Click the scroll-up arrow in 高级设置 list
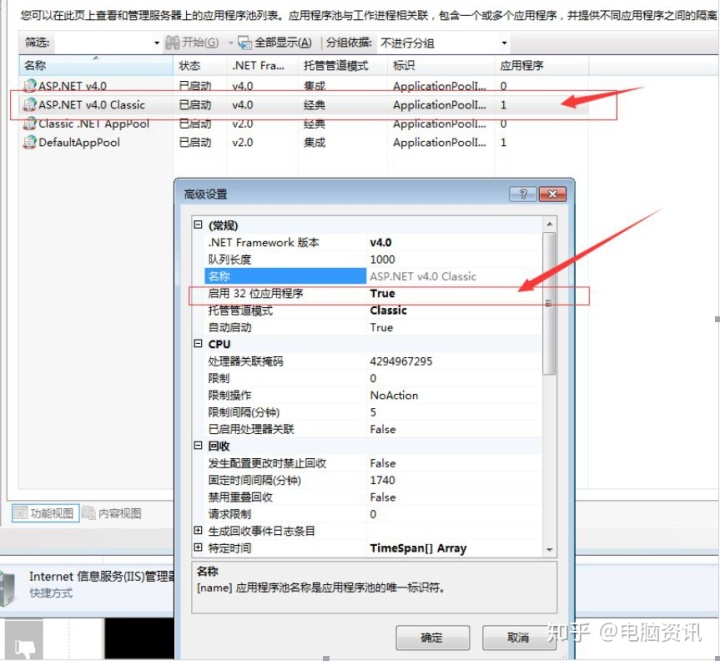The width and height of the screenshot is (720, 661). [550, 224]
